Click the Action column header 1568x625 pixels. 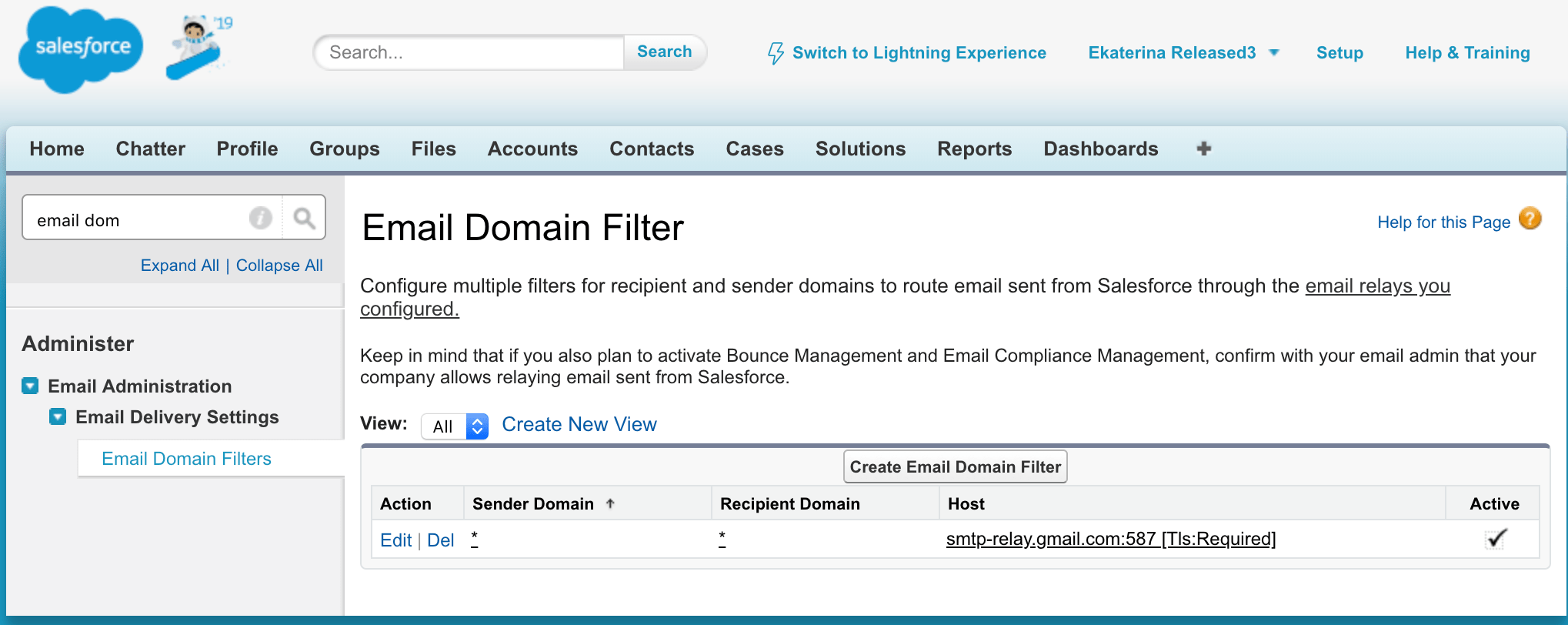point(405,503)
